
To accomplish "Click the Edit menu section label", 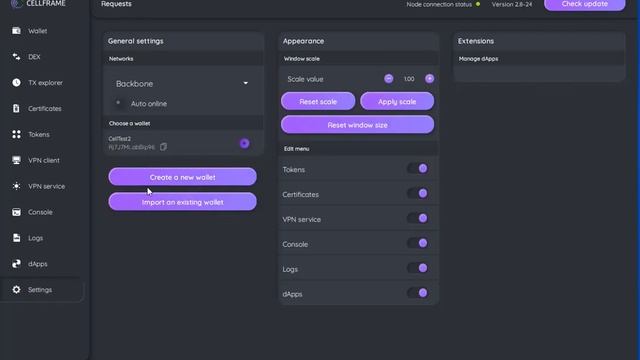I will coord(296,149).
